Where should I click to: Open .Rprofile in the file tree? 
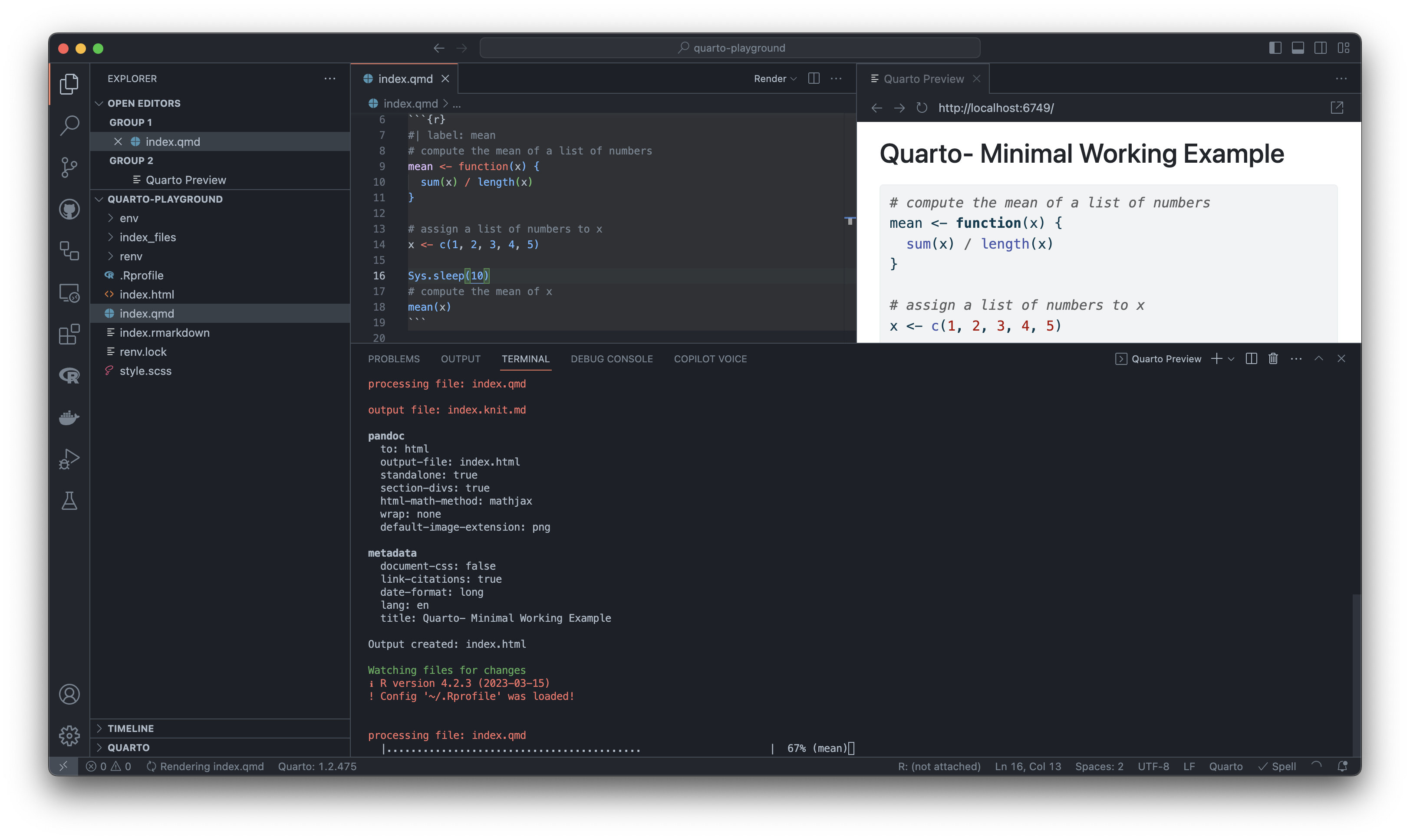[x=141, y=275]
